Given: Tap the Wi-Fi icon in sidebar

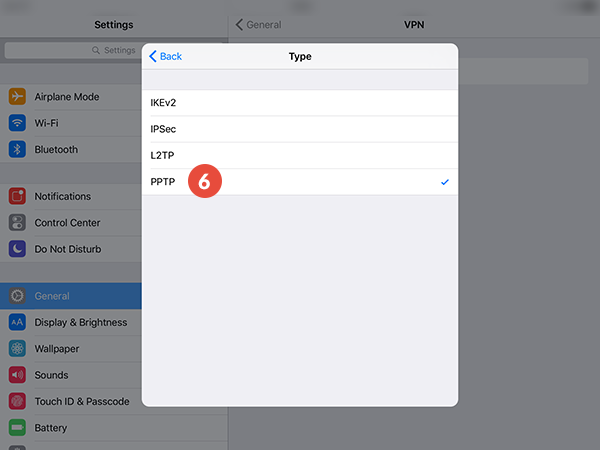Looking at the screenshot, I should coord(17,123).
